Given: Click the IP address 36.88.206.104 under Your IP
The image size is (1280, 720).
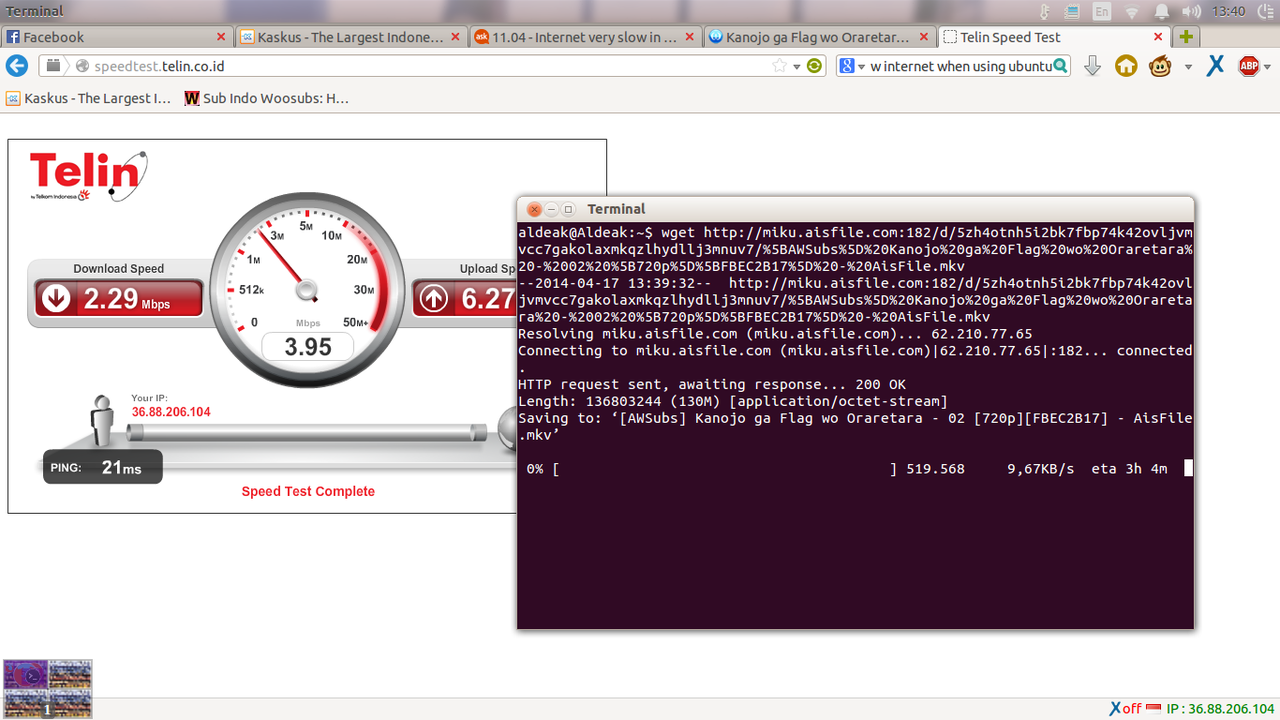Looking at the screenshot, I should (x=171, y=411).
